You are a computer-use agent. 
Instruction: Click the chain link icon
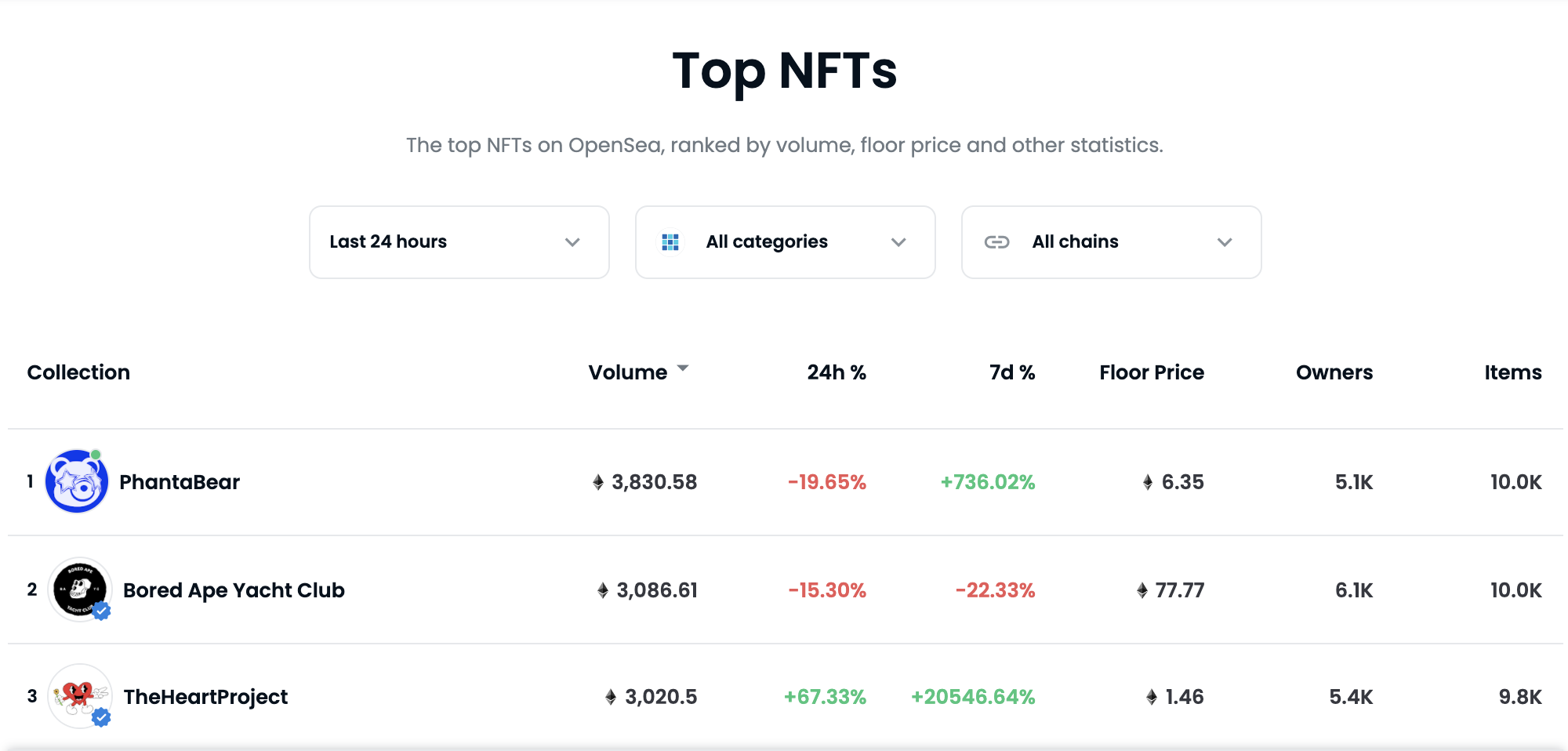996,242
